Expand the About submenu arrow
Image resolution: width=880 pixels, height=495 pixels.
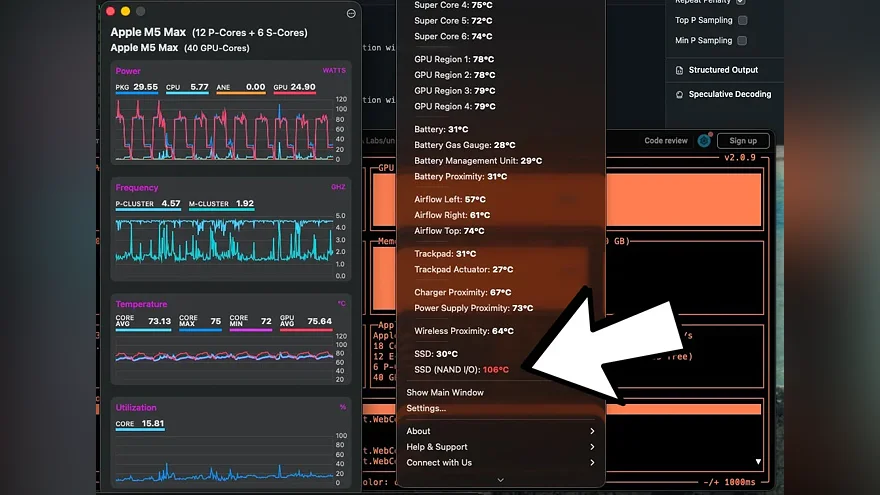tap(592, 431)
